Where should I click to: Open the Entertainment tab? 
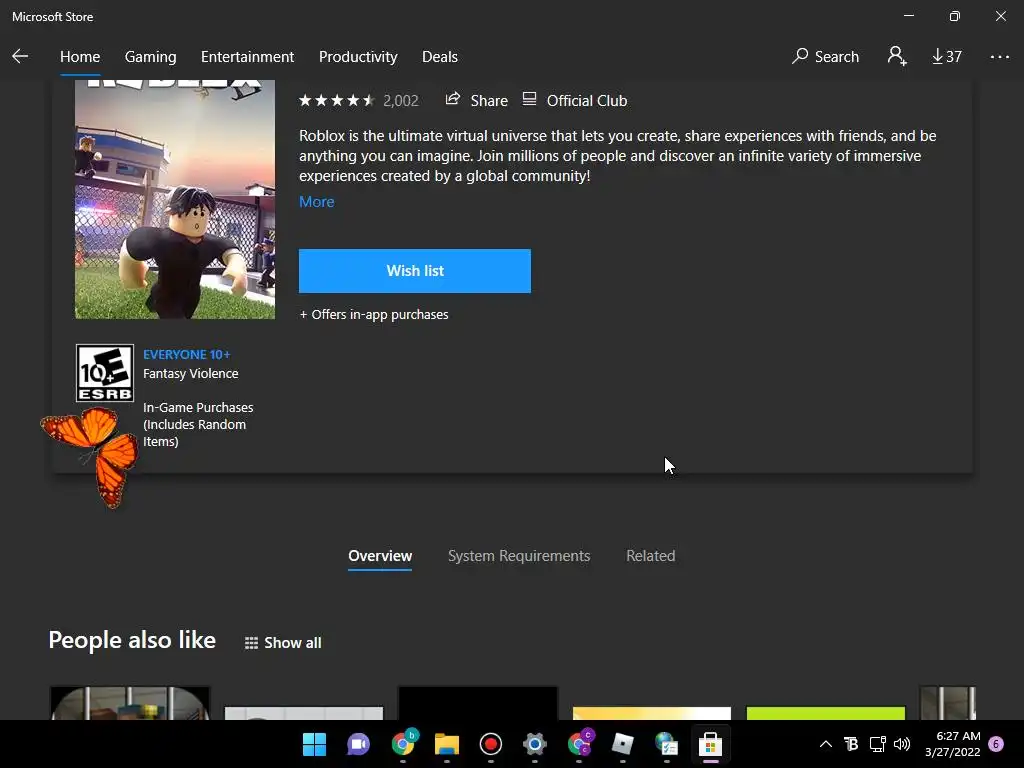pos(247,57)
